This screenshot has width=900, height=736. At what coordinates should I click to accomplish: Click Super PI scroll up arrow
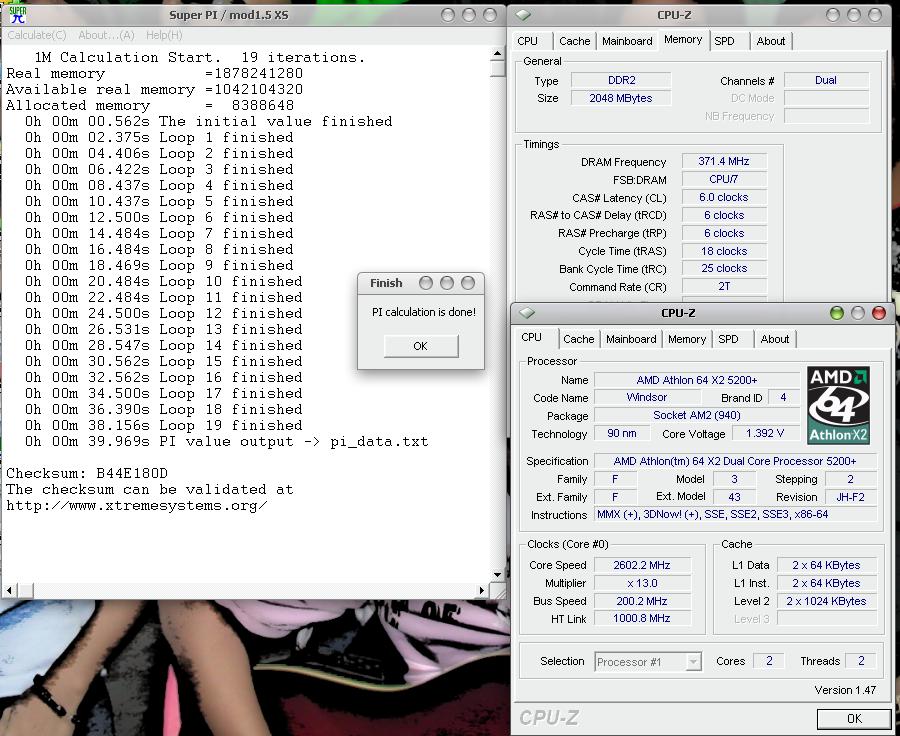coord(497,54)
